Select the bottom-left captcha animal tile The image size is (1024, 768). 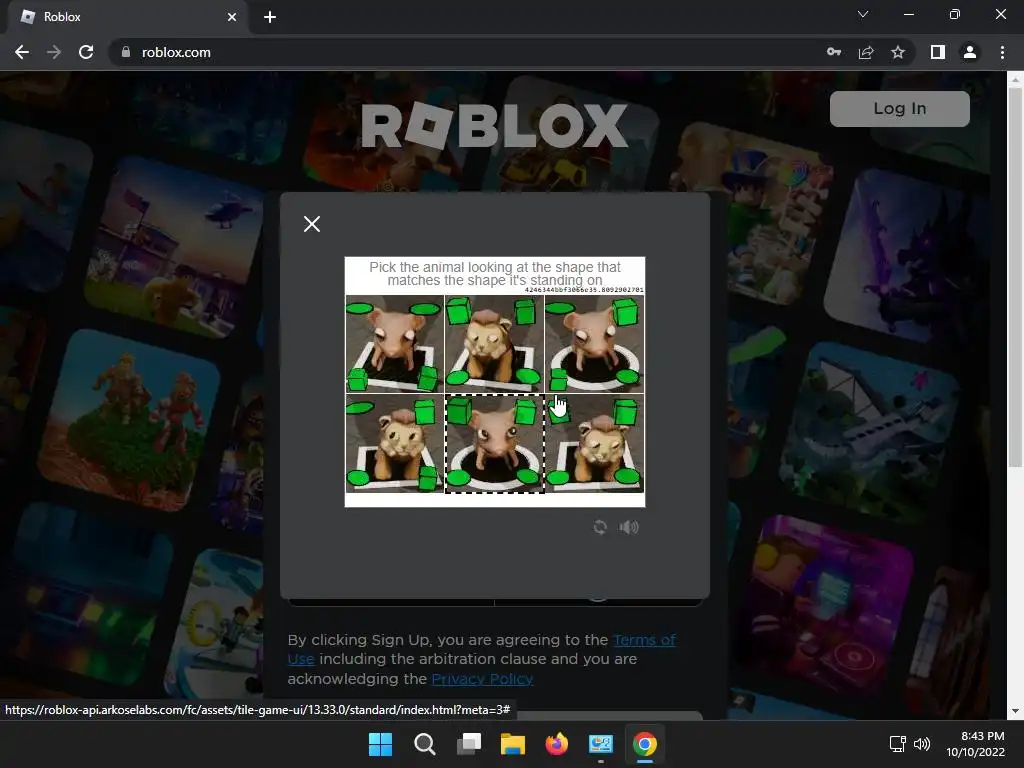[394, 443]
